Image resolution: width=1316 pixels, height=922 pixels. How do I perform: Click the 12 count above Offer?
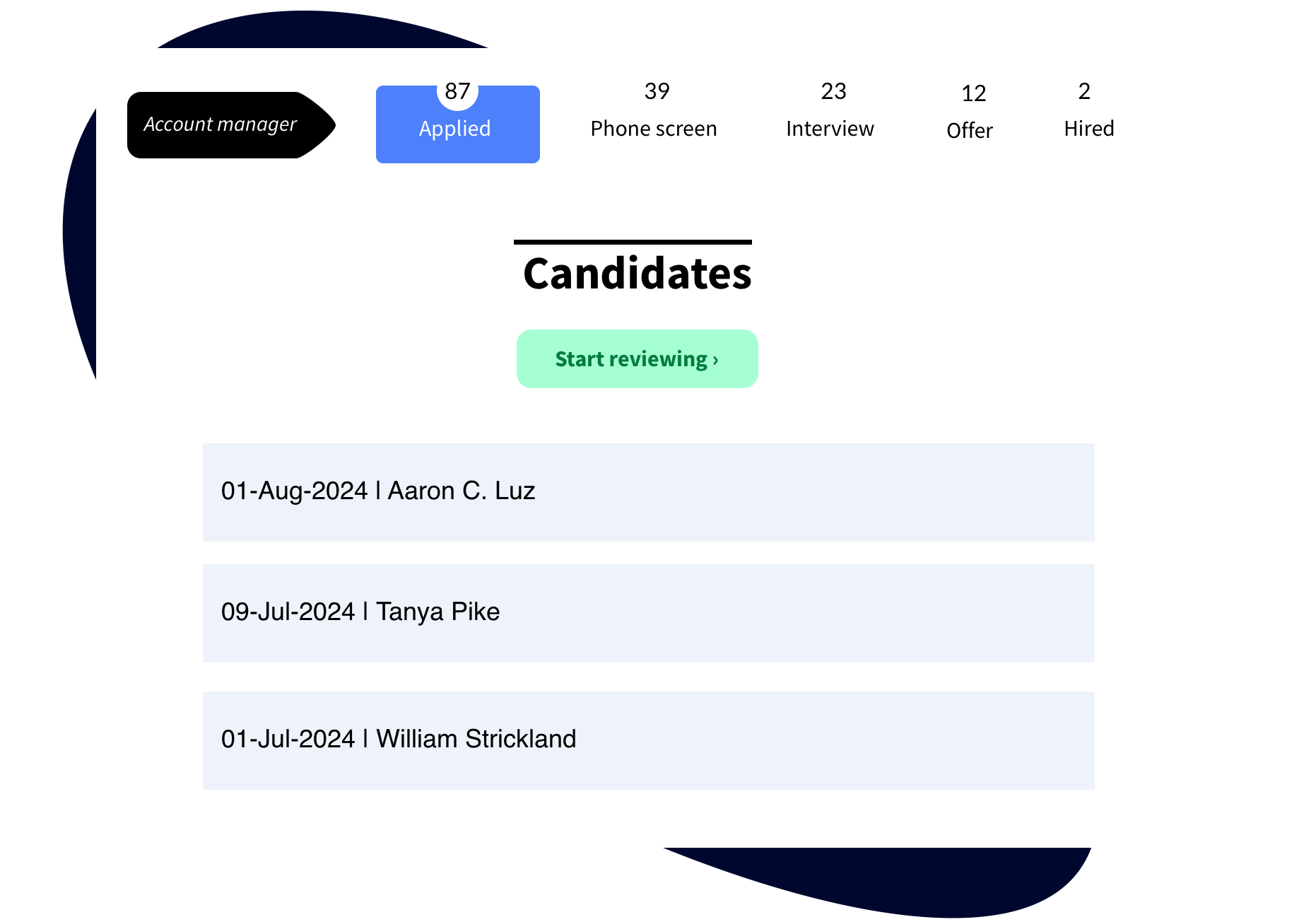pyautogui.click(x=972, y=93)
